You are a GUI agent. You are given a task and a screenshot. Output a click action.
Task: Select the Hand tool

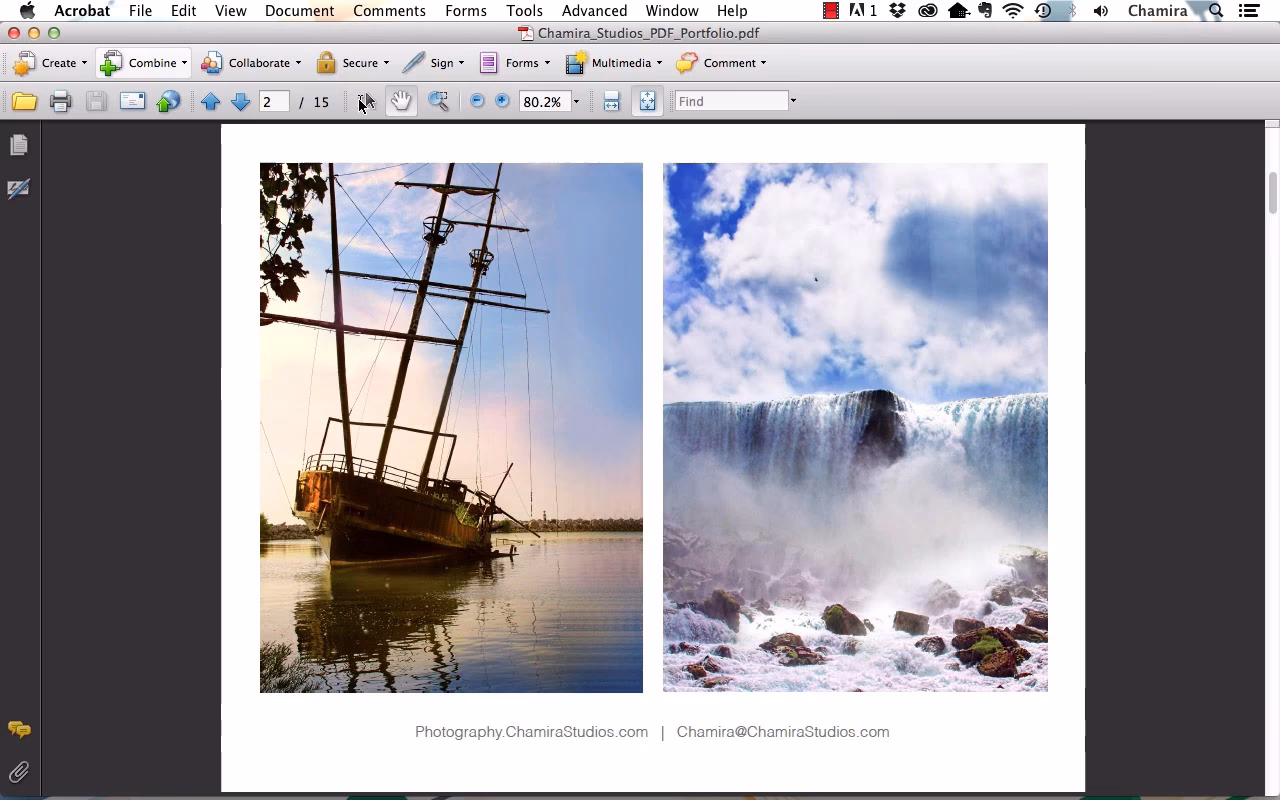pos(400,101)
